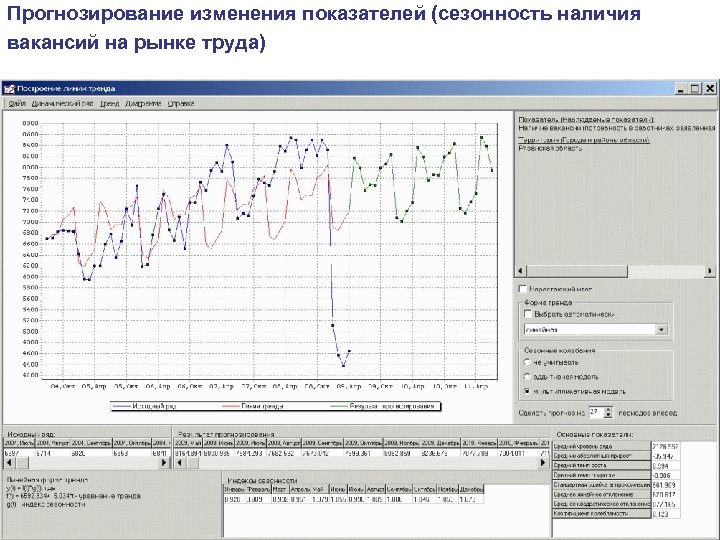
Task: Click forecast column header 2009, Декабрь
Action: click(441, 443)
